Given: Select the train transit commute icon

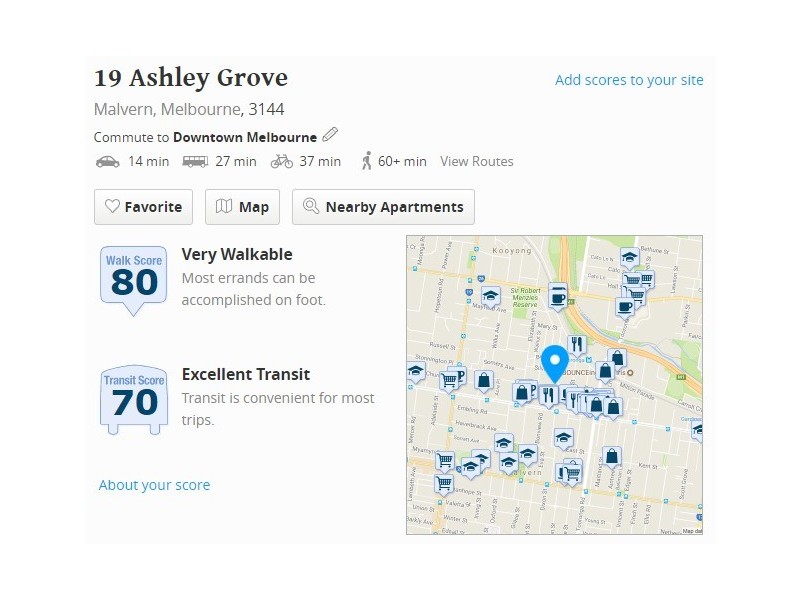Looking at the screenshot, I should point(194,161).
